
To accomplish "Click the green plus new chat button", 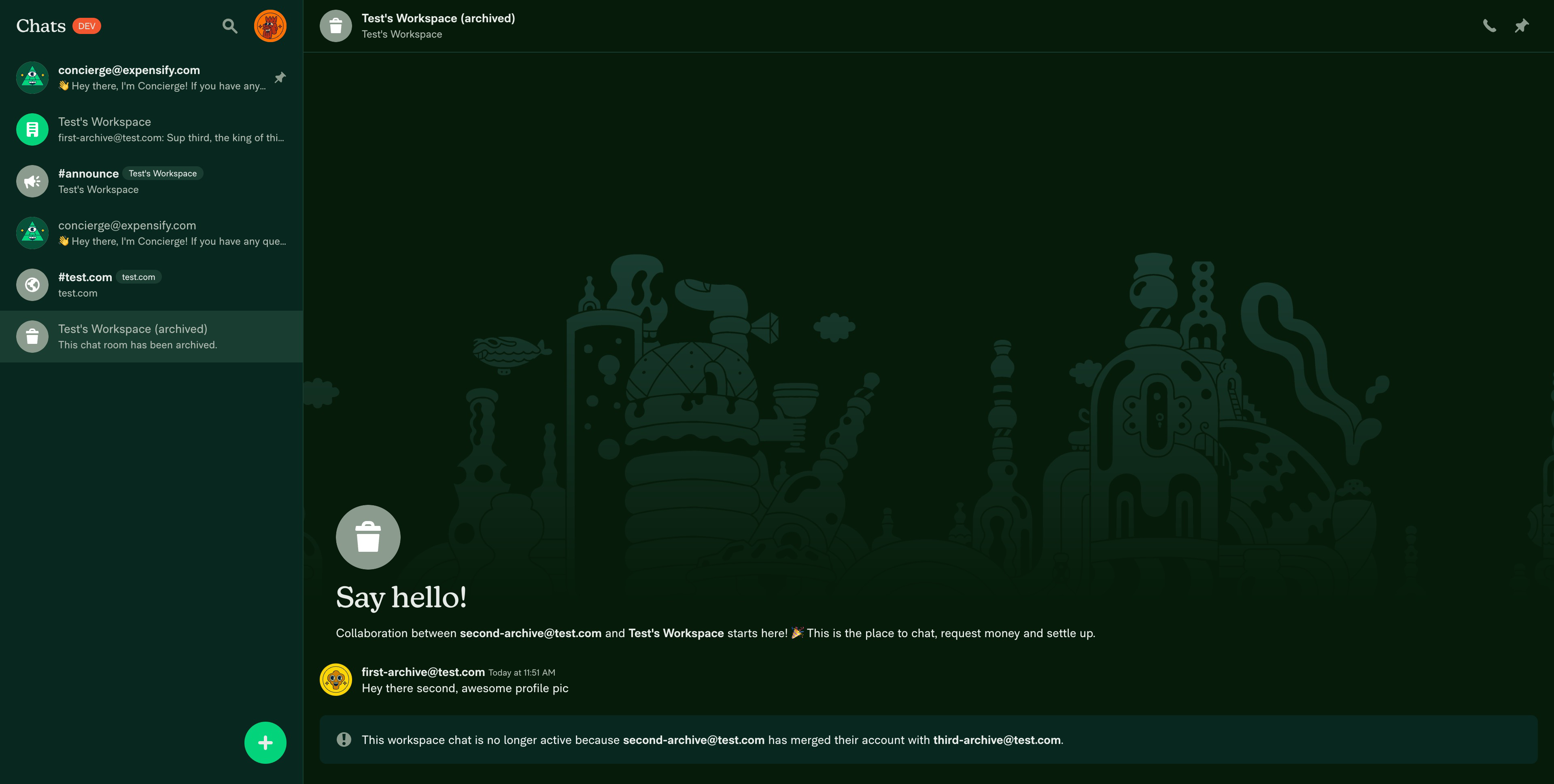I will click(265, 743).
